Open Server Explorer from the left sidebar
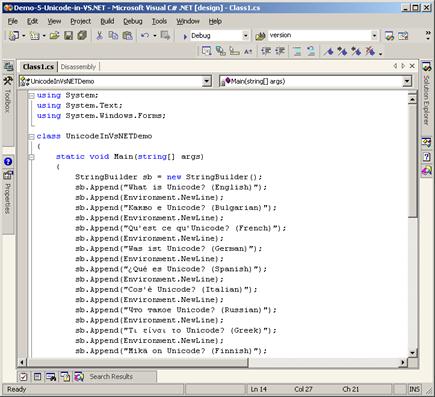This screenshot has height=397, width=435. [x=8, y=67]
